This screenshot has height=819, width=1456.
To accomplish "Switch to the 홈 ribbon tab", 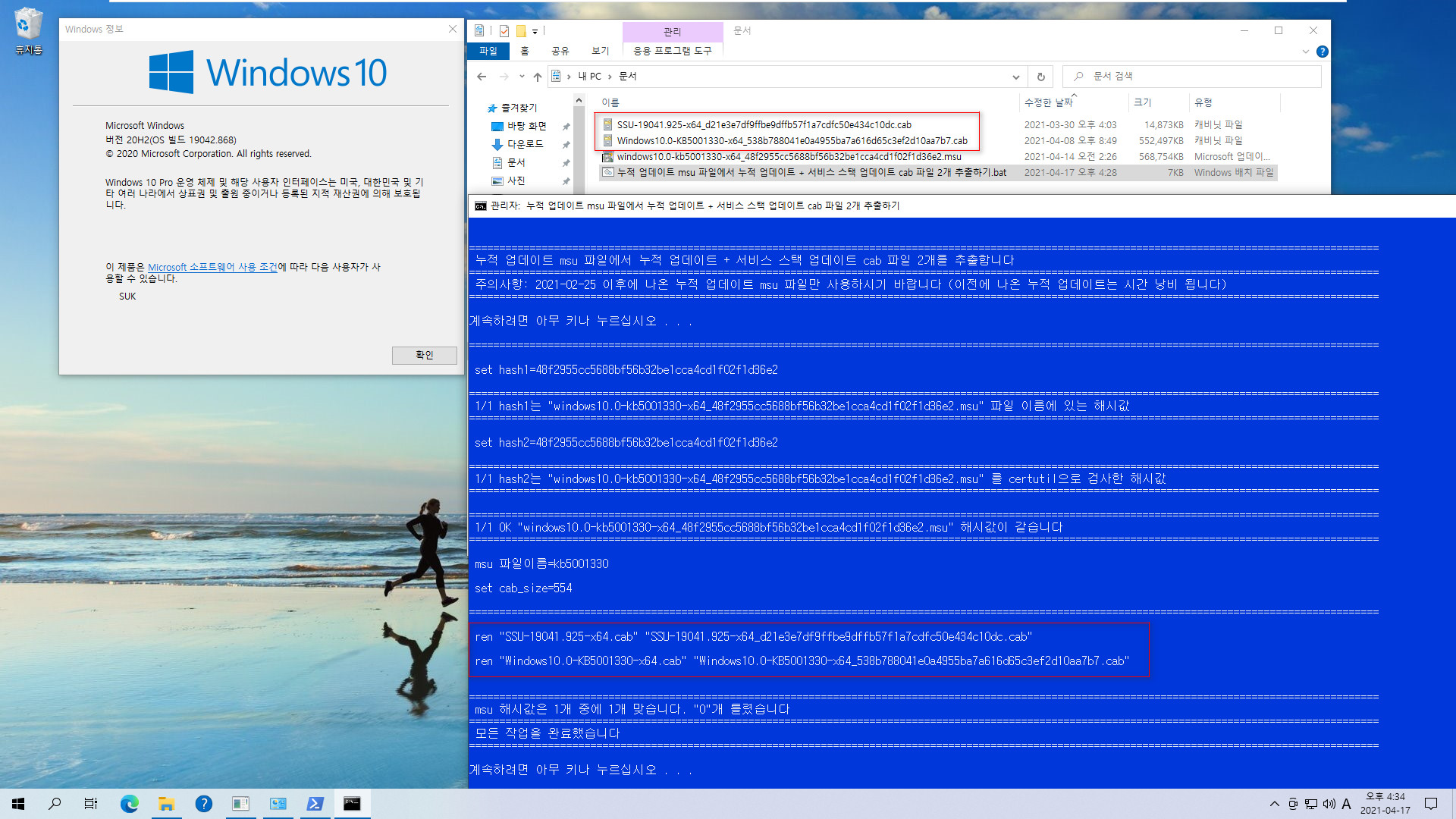I will point(525,51).
